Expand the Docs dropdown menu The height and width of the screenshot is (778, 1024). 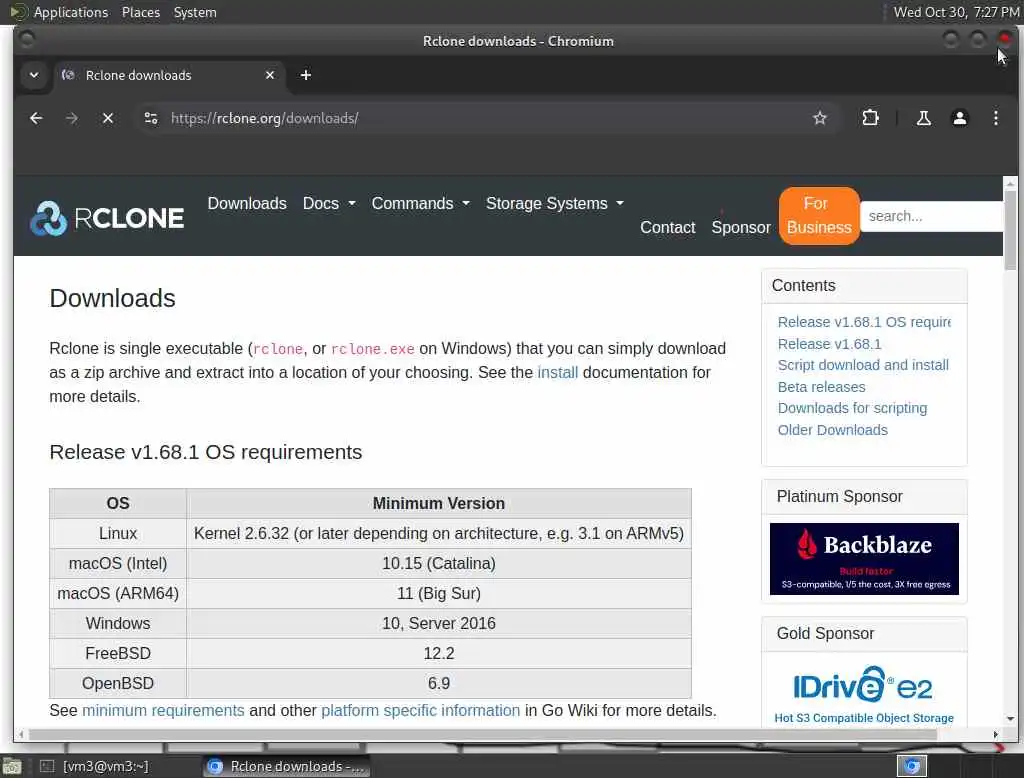tap(329, 204)
